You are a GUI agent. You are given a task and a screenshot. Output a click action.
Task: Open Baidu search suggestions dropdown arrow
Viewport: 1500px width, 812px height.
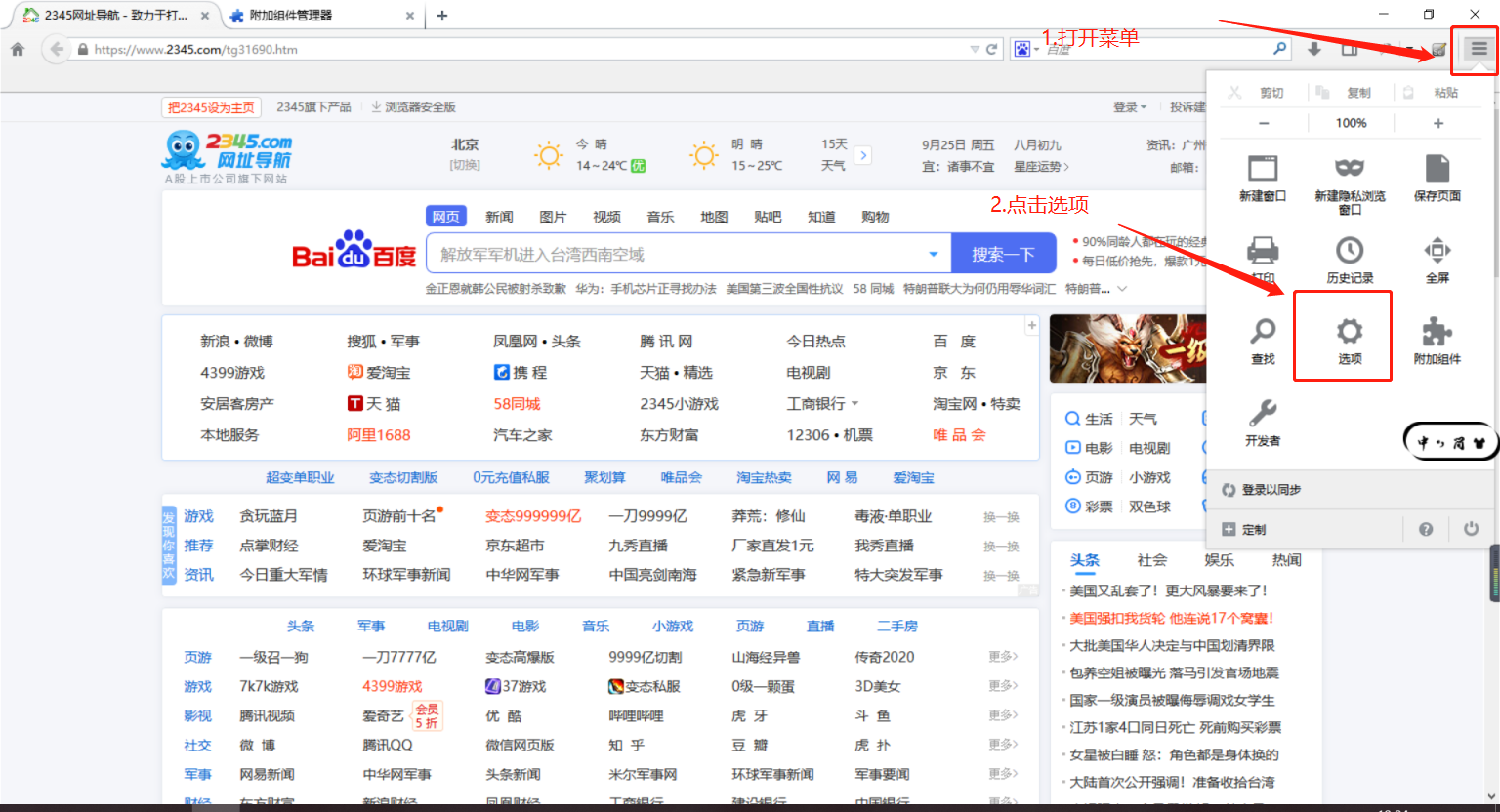coord(933,255)
